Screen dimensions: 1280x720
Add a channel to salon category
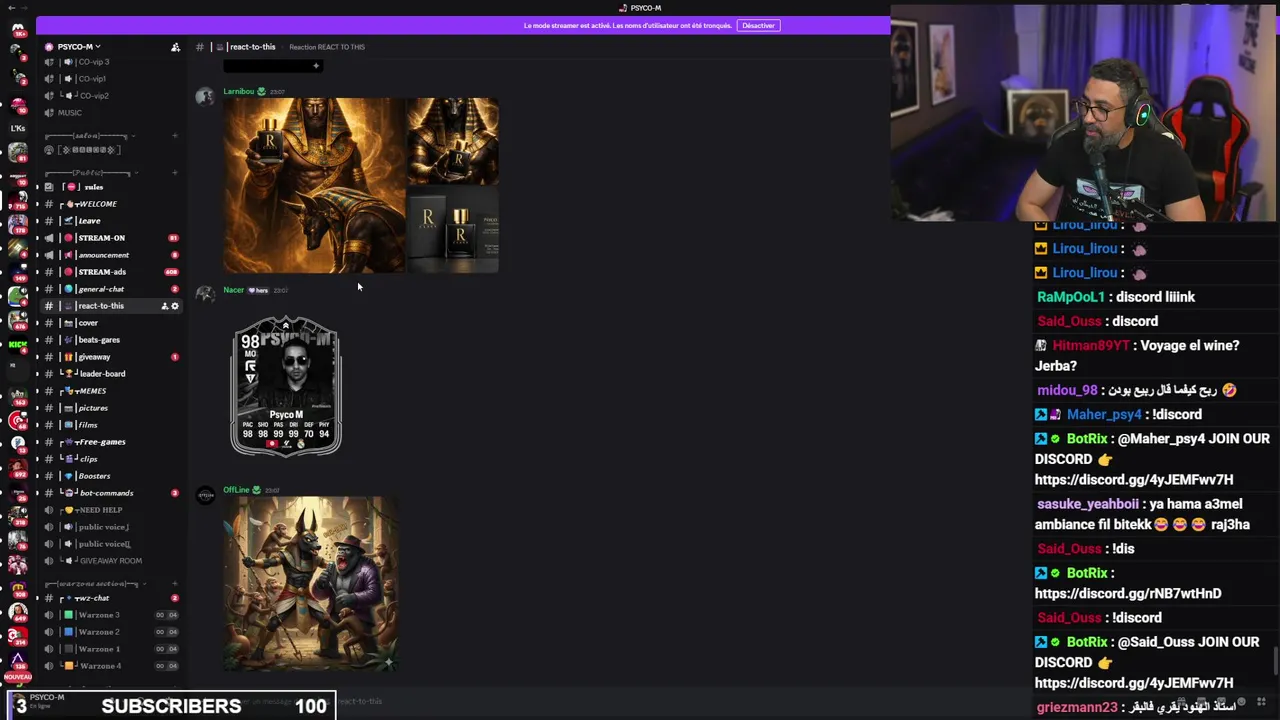point(175,135)
